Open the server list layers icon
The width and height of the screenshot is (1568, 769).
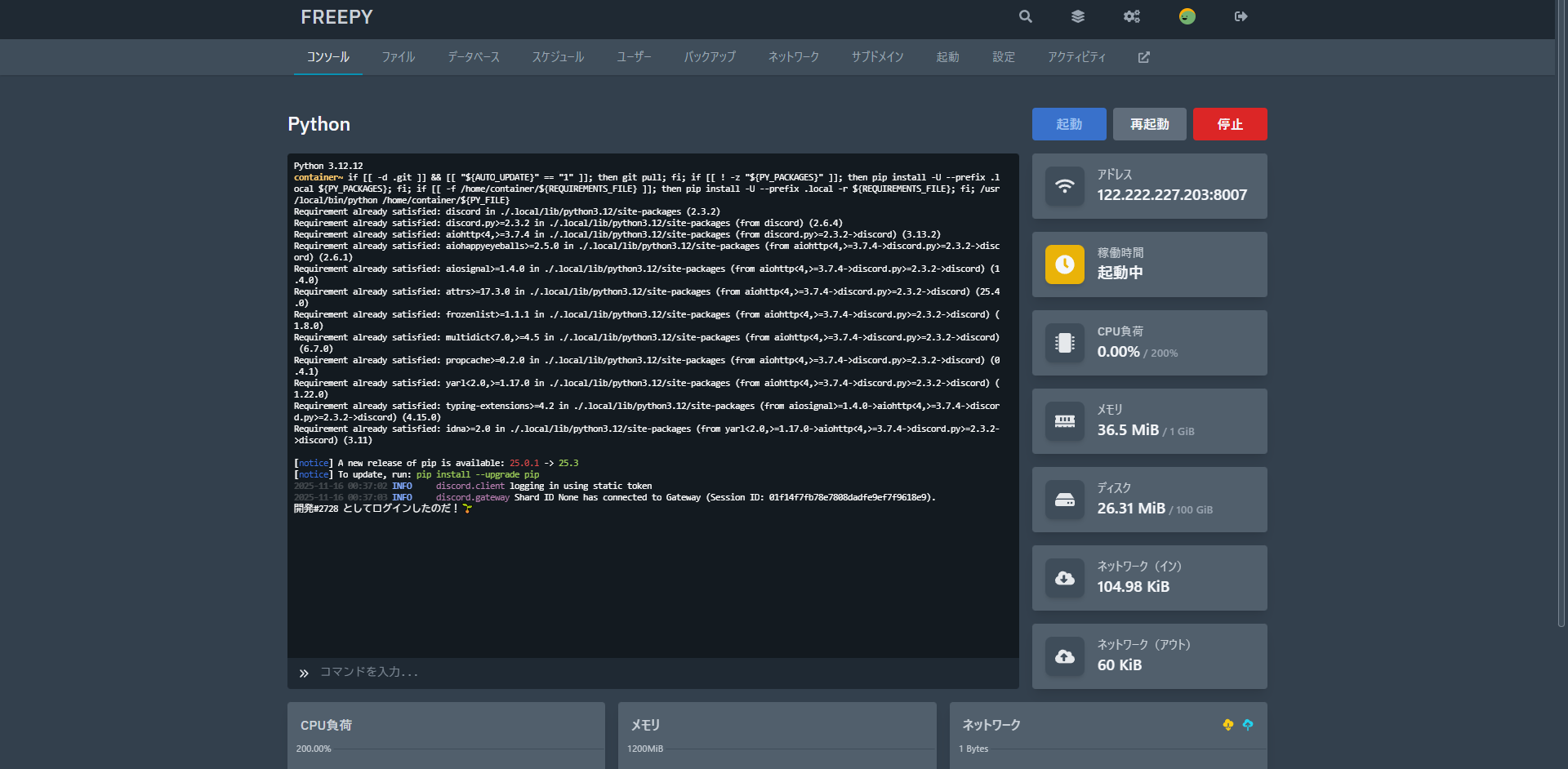[x=1078, y=16]
